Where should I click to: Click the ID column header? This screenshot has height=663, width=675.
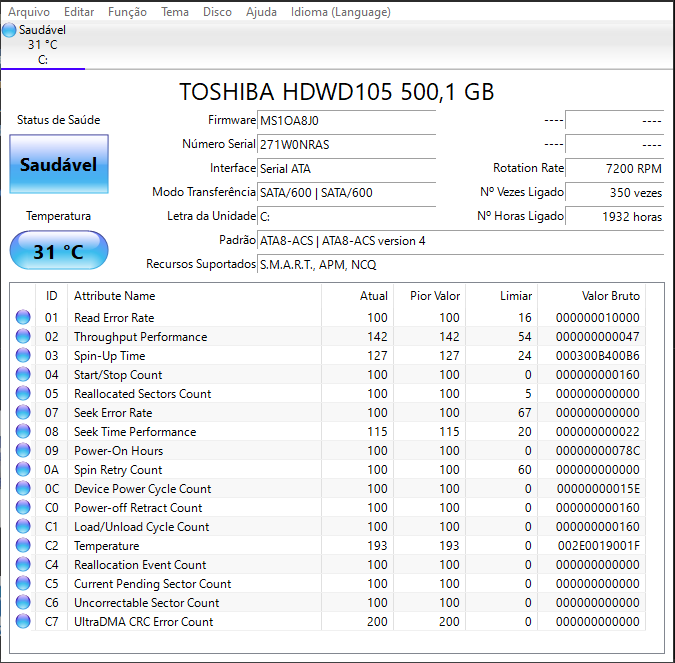tap(51, 296)
